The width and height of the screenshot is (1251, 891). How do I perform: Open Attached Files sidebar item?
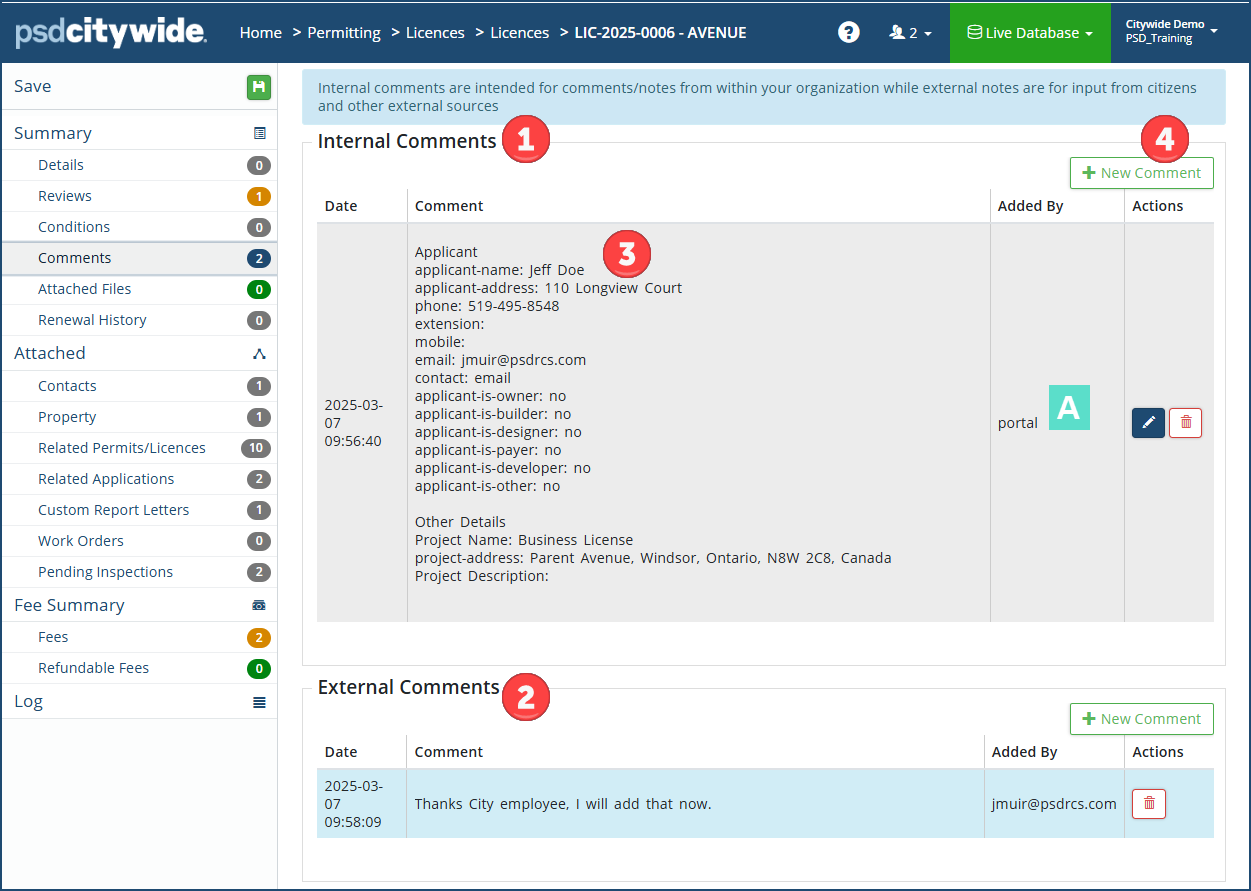point(139,289)
